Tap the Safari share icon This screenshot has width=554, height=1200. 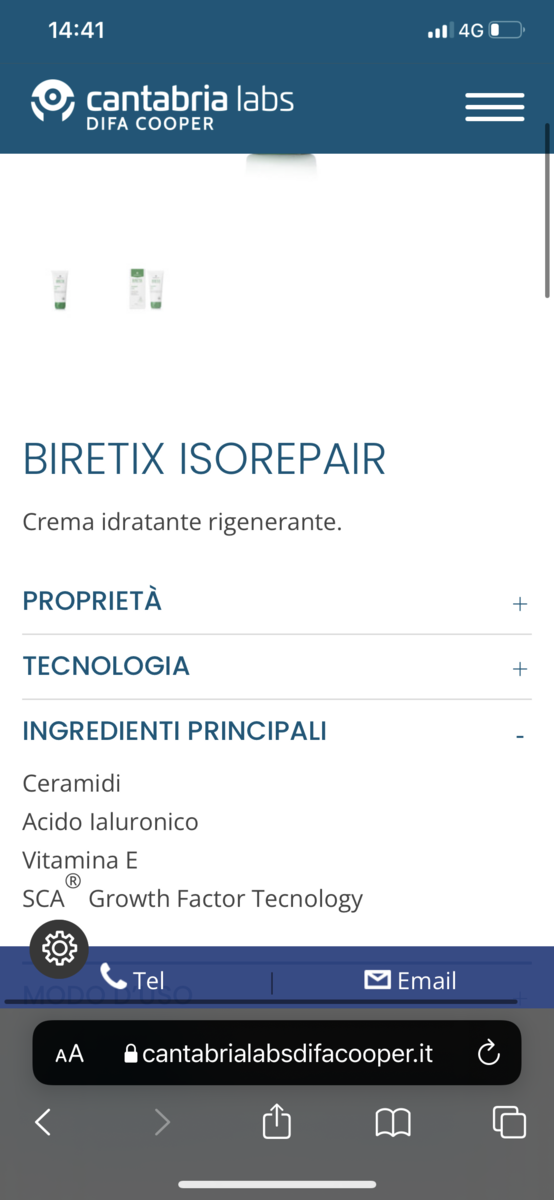[x=277, y=1122]
